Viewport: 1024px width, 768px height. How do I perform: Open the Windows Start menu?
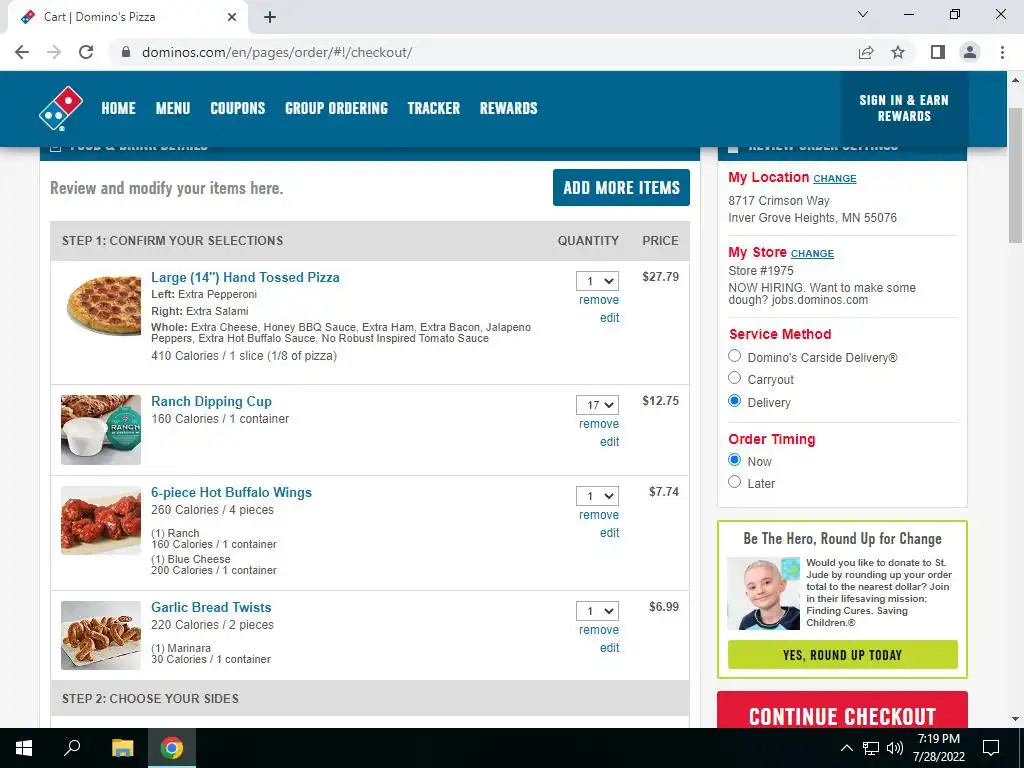24,748
